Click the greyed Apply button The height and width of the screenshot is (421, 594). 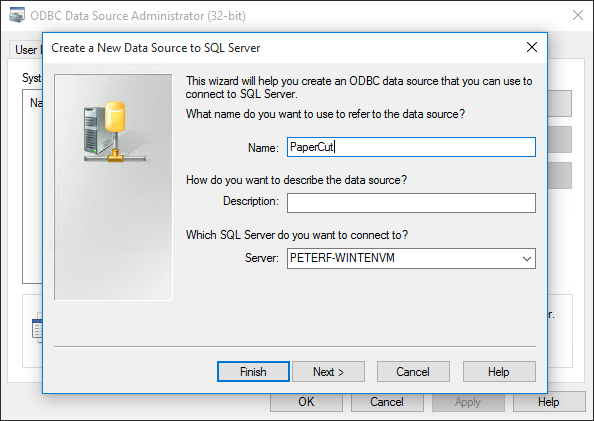468,402
